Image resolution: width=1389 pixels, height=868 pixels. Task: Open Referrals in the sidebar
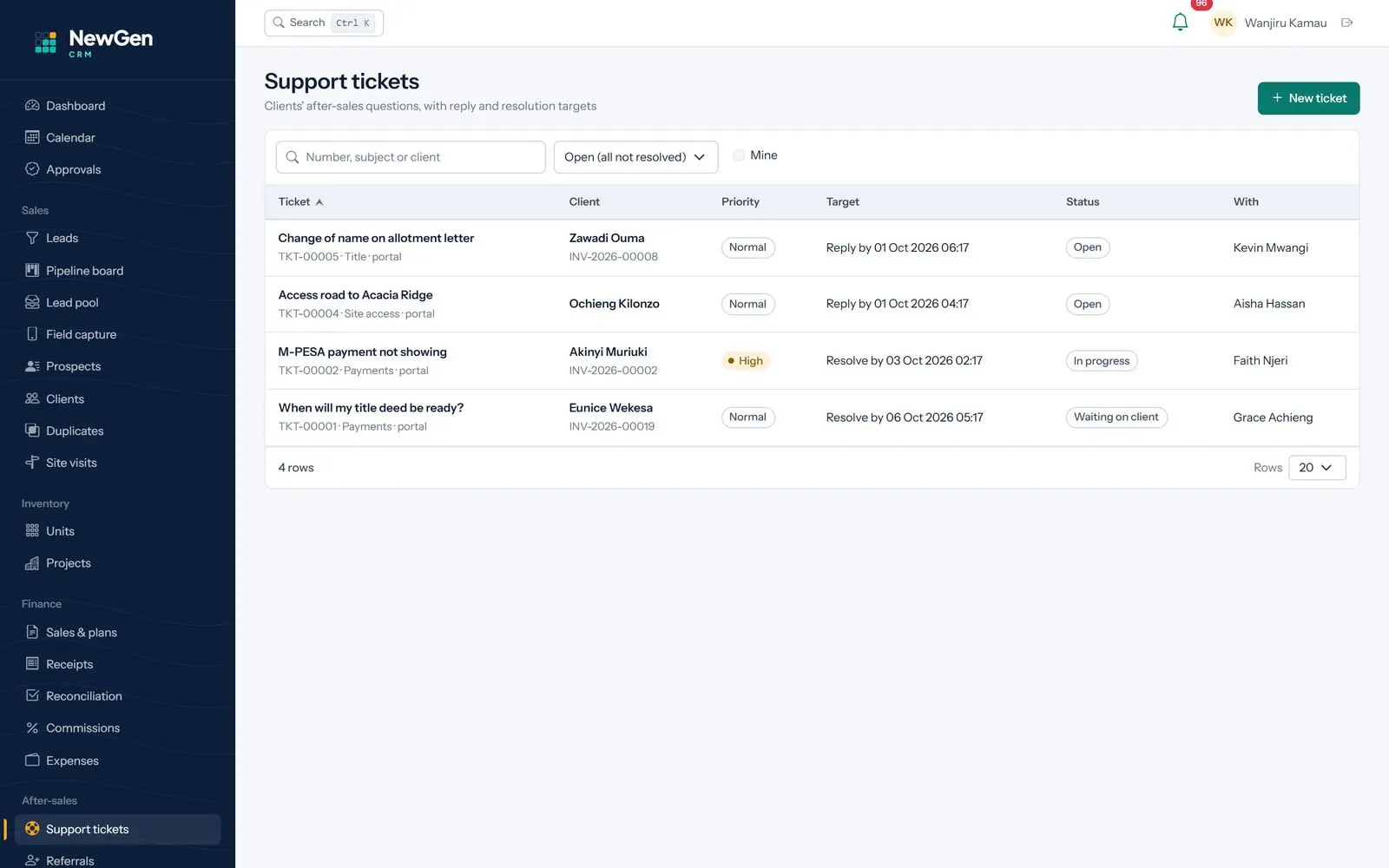click(x=117, y=860)
